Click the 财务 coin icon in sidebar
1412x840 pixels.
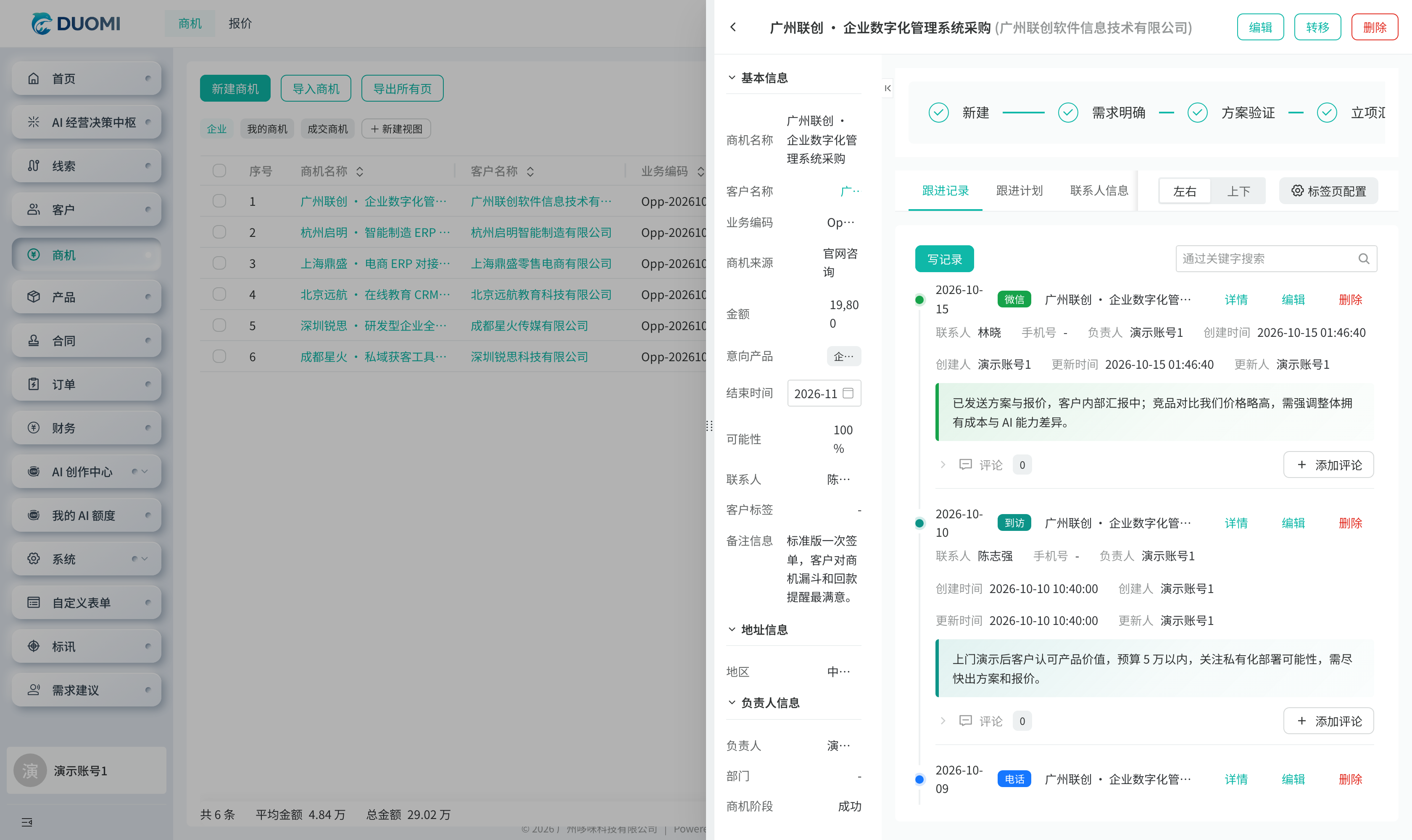tap(34, 428)
